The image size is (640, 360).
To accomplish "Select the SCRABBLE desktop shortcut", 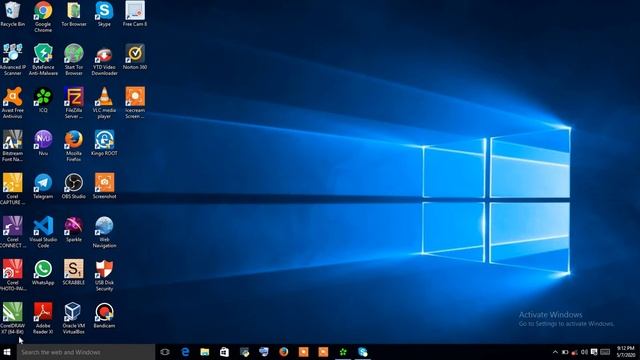I will coord(74,272).
